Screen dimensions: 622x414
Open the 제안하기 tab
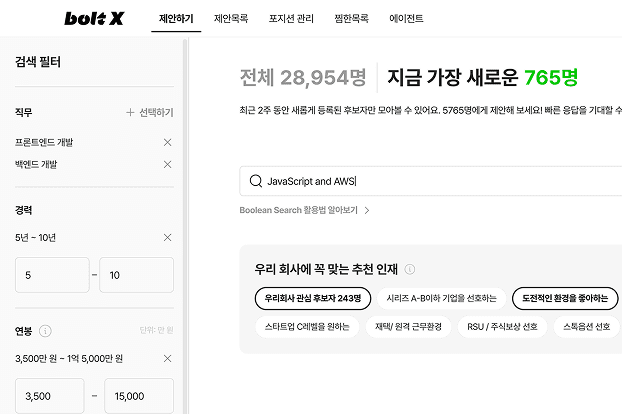(x=176, y=19)
